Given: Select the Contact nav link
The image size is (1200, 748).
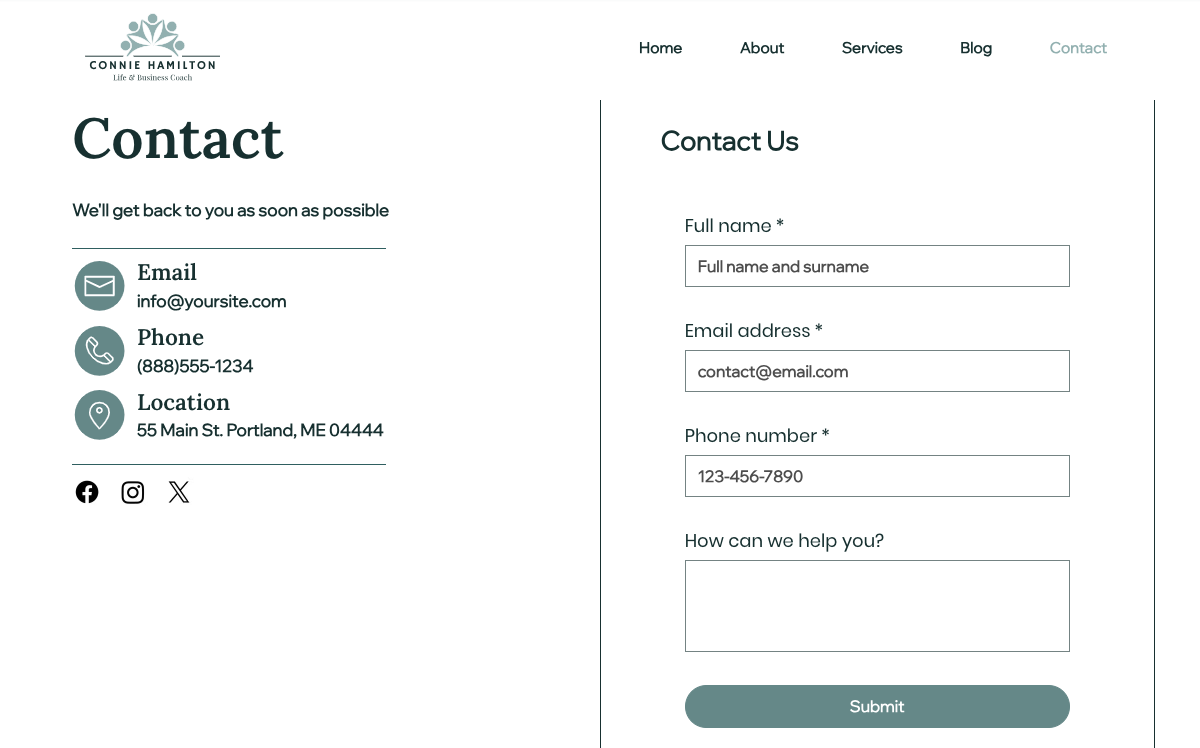Looking at the screenshot, I should coord(1078,48).
